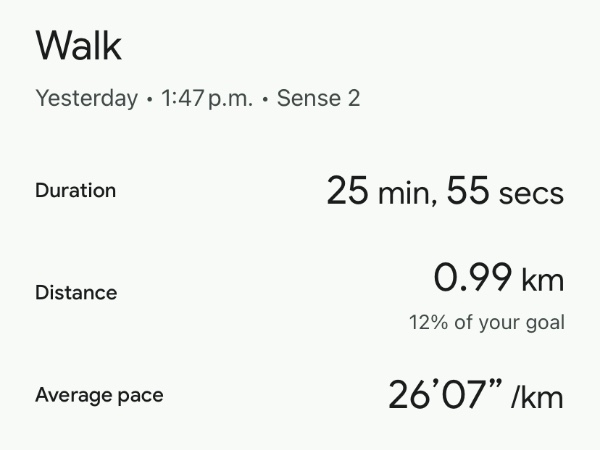
Task: Click the dot separator before Sense 2
Action: click(264, 100)
